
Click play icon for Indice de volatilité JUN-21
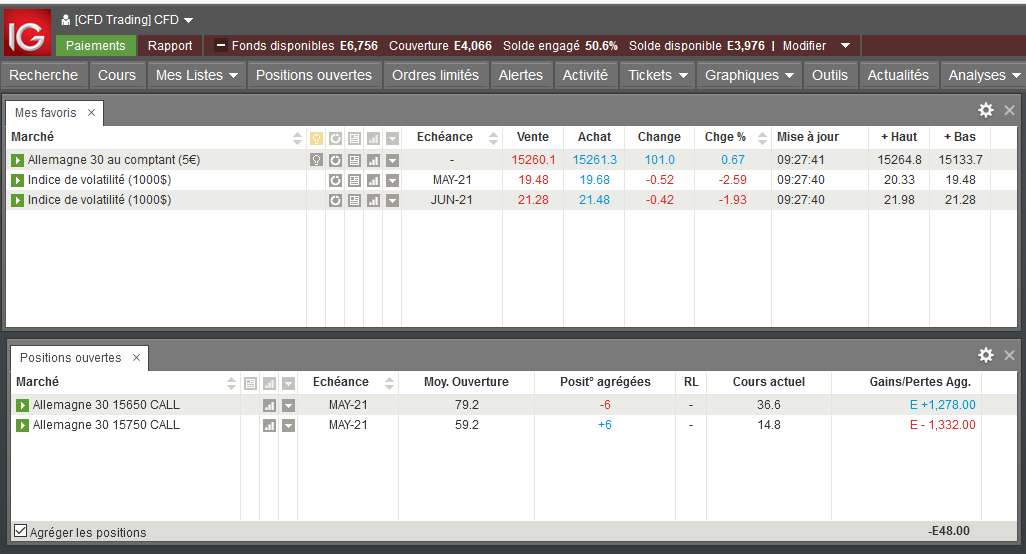pos(18,200)
